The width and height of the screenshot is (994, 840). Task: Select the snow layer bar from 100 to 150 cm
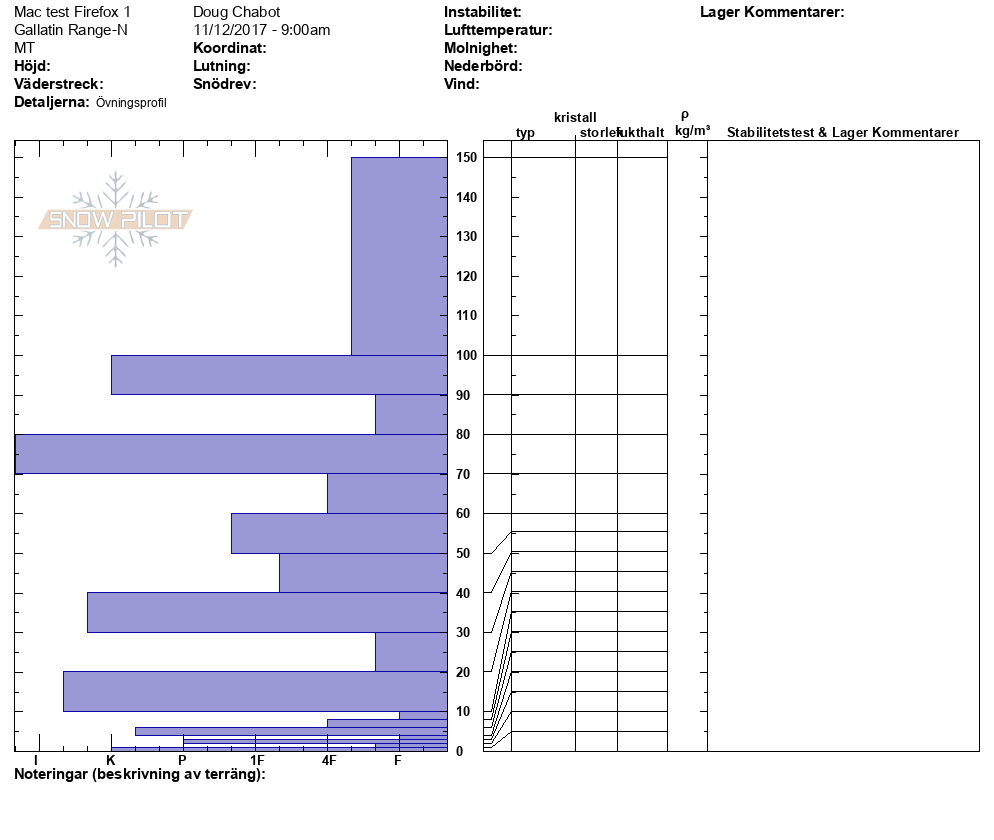(398, 256)
